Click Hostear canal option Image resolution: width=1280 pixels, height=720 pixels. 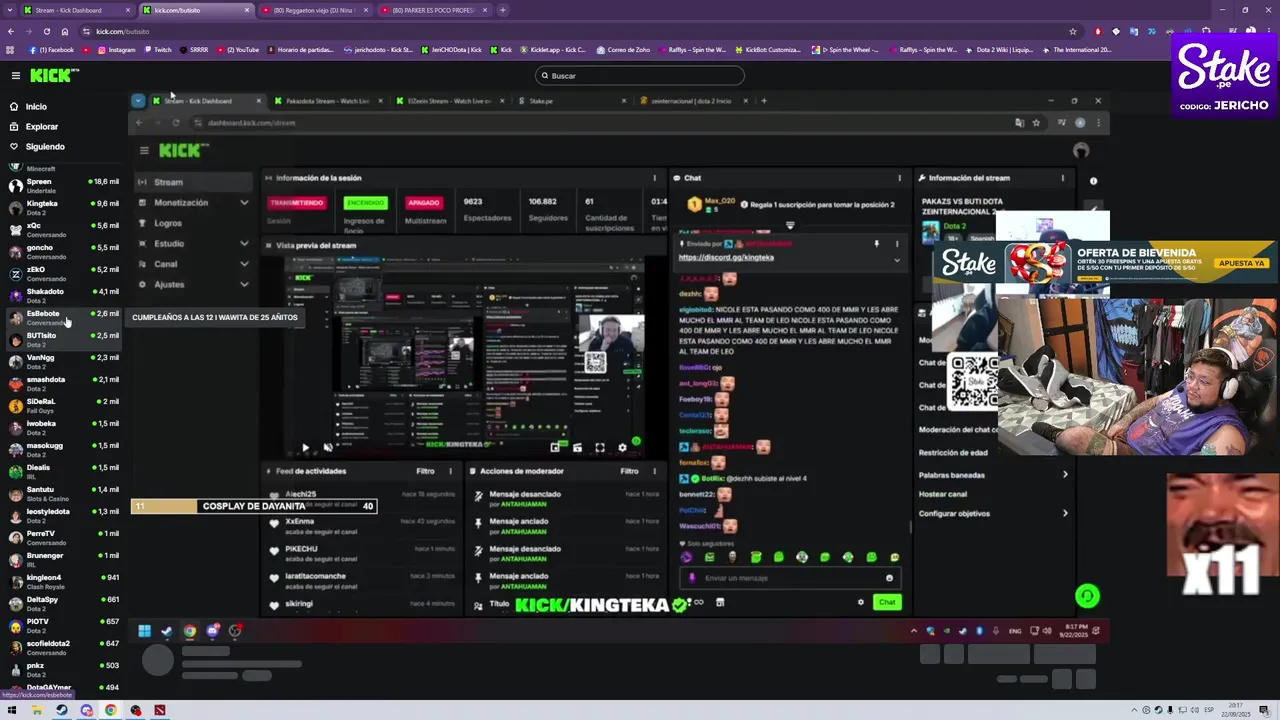(943, 494)
